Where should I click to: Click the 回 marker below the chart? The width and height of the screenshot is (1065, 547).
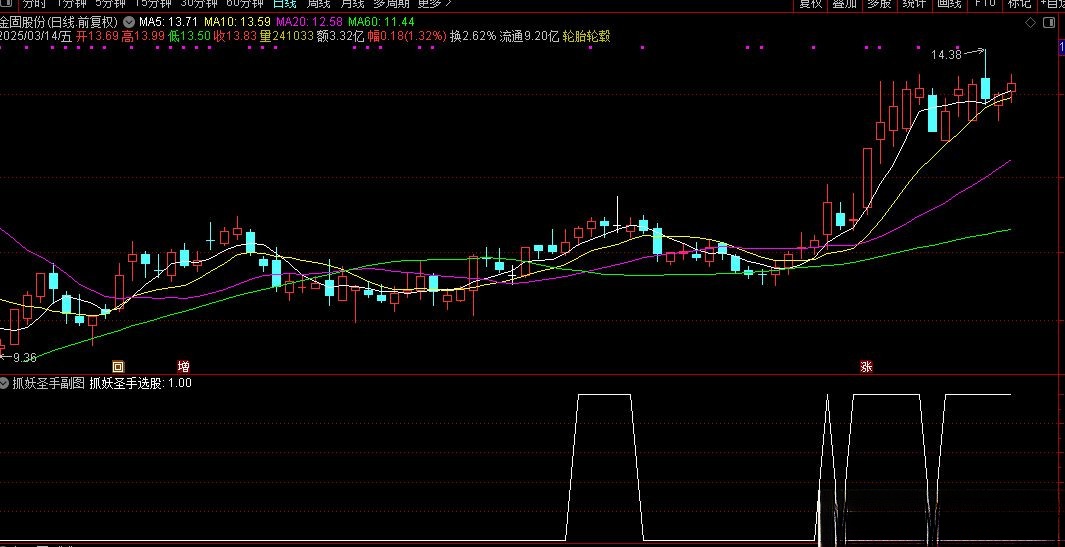(x=117, y=367)
